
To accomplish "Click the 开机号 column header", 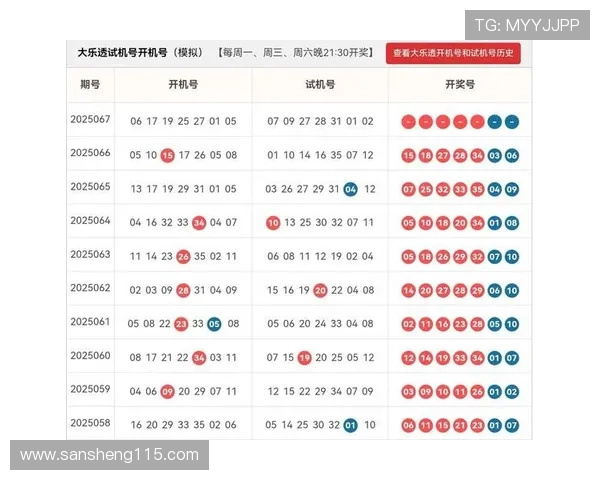I will (x=183, y=85).
